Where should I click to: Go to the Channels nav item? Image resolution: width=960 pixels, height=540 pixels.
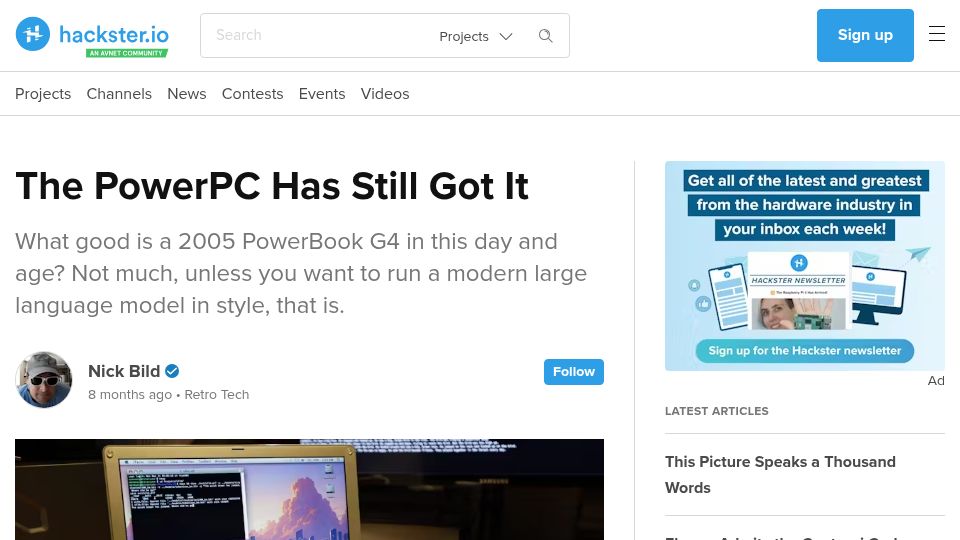119,94
